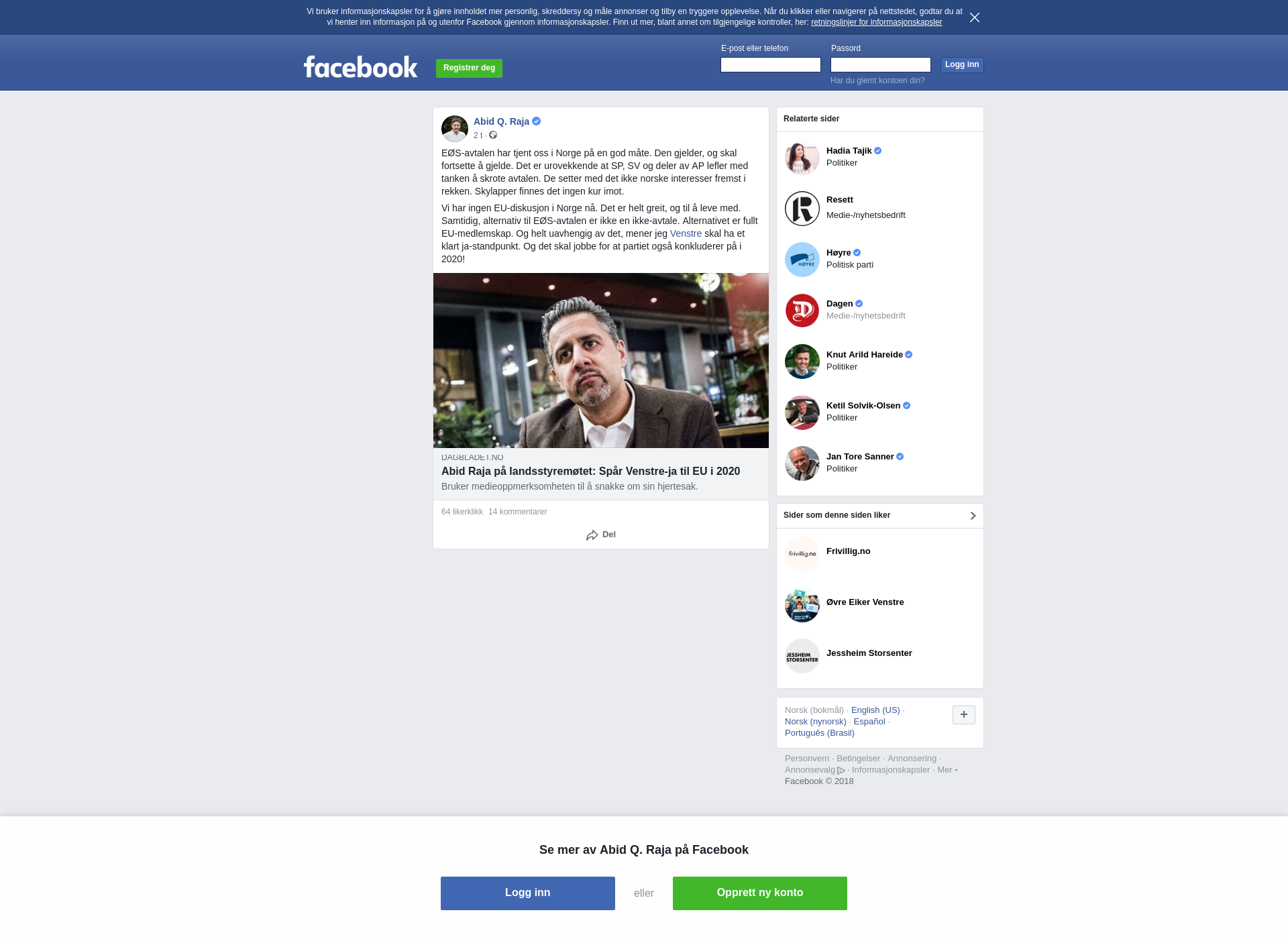
Task: Click the Del share arrow icon
Action: (x=592, y=535)
